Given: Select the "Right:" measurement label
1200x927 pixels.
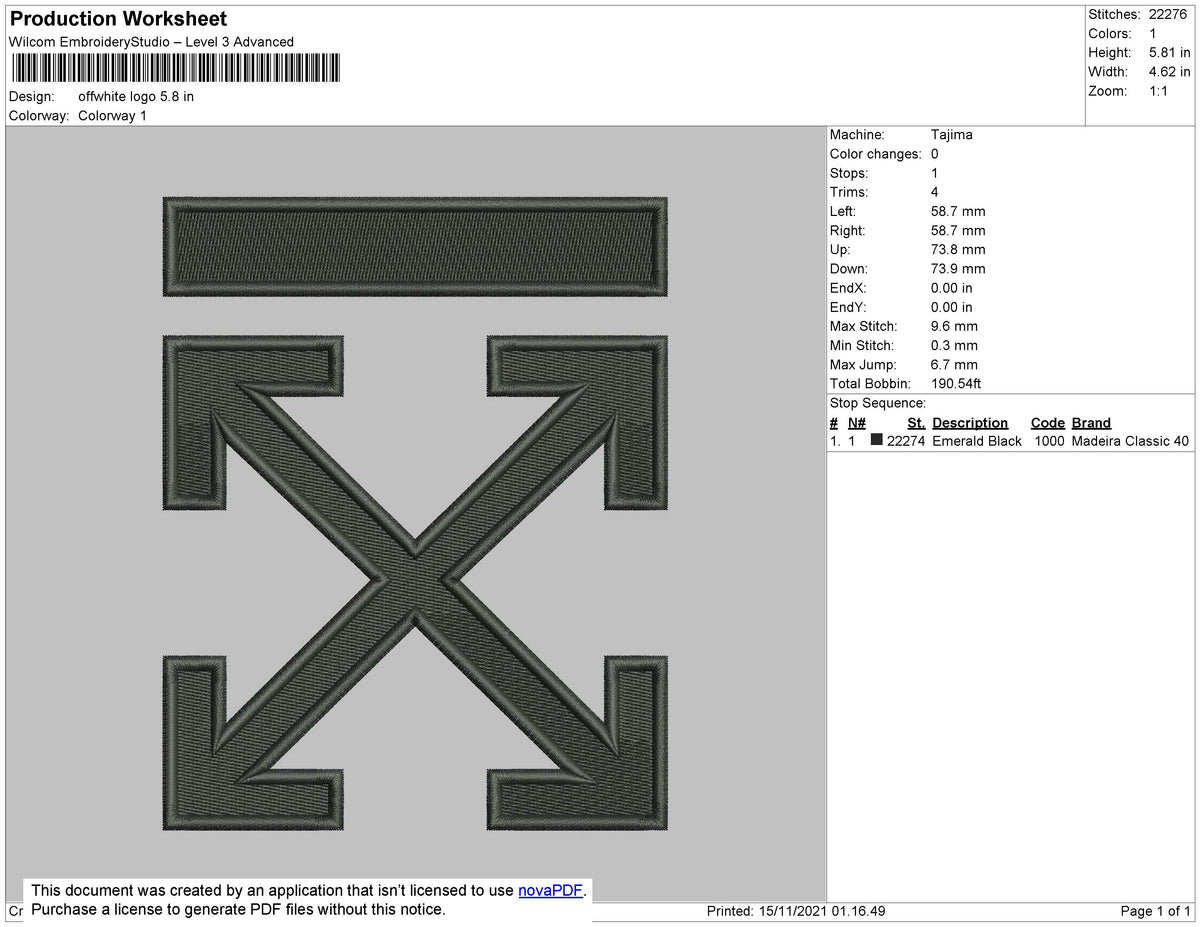Looking at the screenshot, I should click(848, 230).
